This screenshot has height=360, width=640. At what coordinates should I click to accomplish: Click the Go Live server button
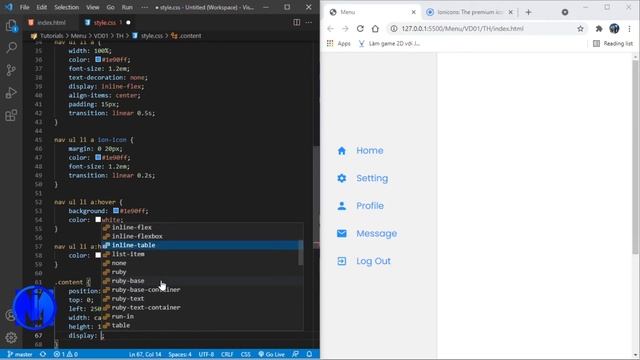(271, 354)
